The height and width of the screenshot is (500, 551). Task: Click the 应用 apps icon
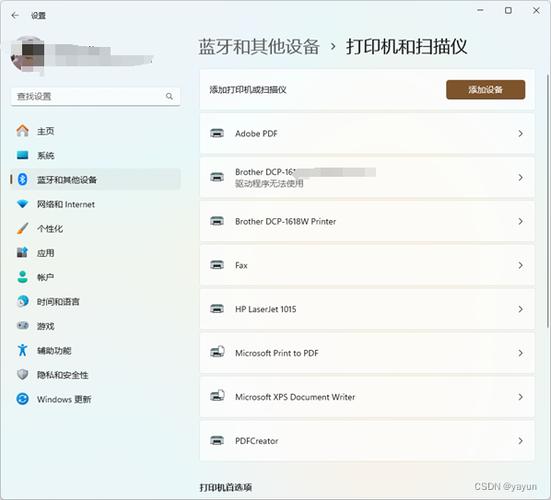tap(22, 252)
